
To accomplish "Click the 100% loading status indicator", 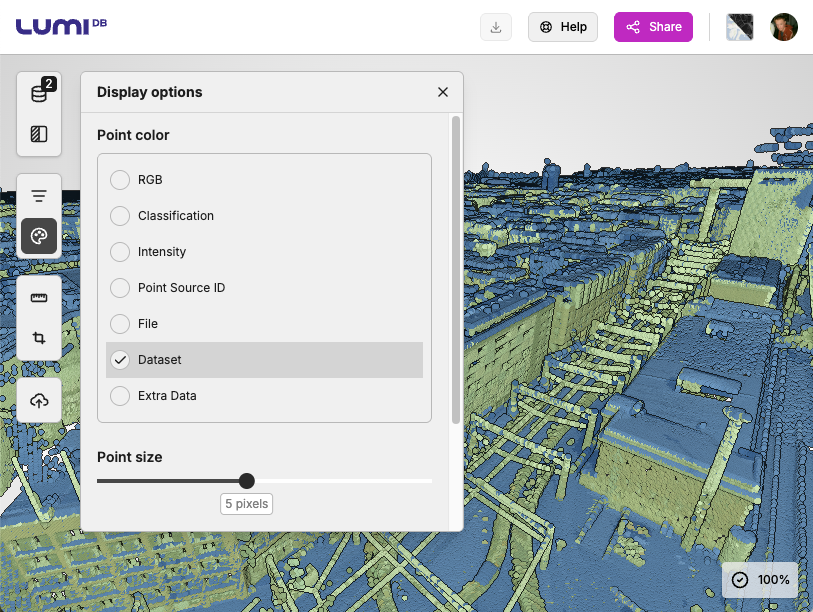I will click(x=761, y=580).
